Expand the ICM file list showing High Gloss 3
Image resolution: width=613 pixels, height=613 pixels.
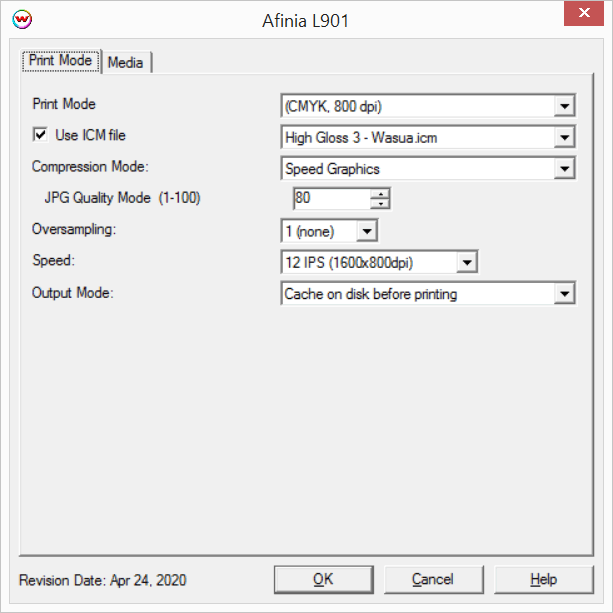(x=565, y=138)
